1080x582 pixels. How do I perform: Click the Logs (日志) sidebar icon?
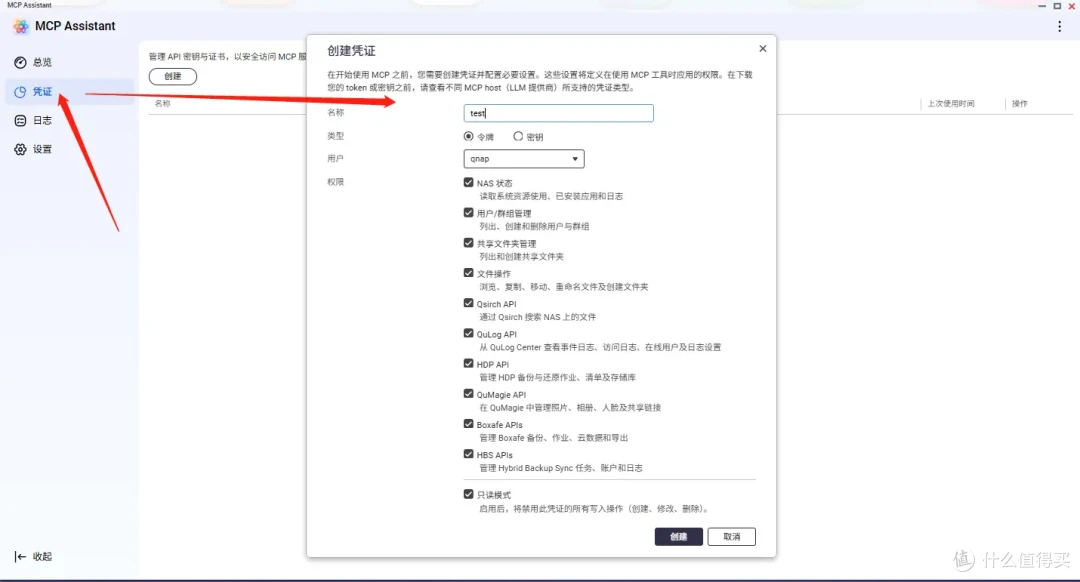[20, 121]
